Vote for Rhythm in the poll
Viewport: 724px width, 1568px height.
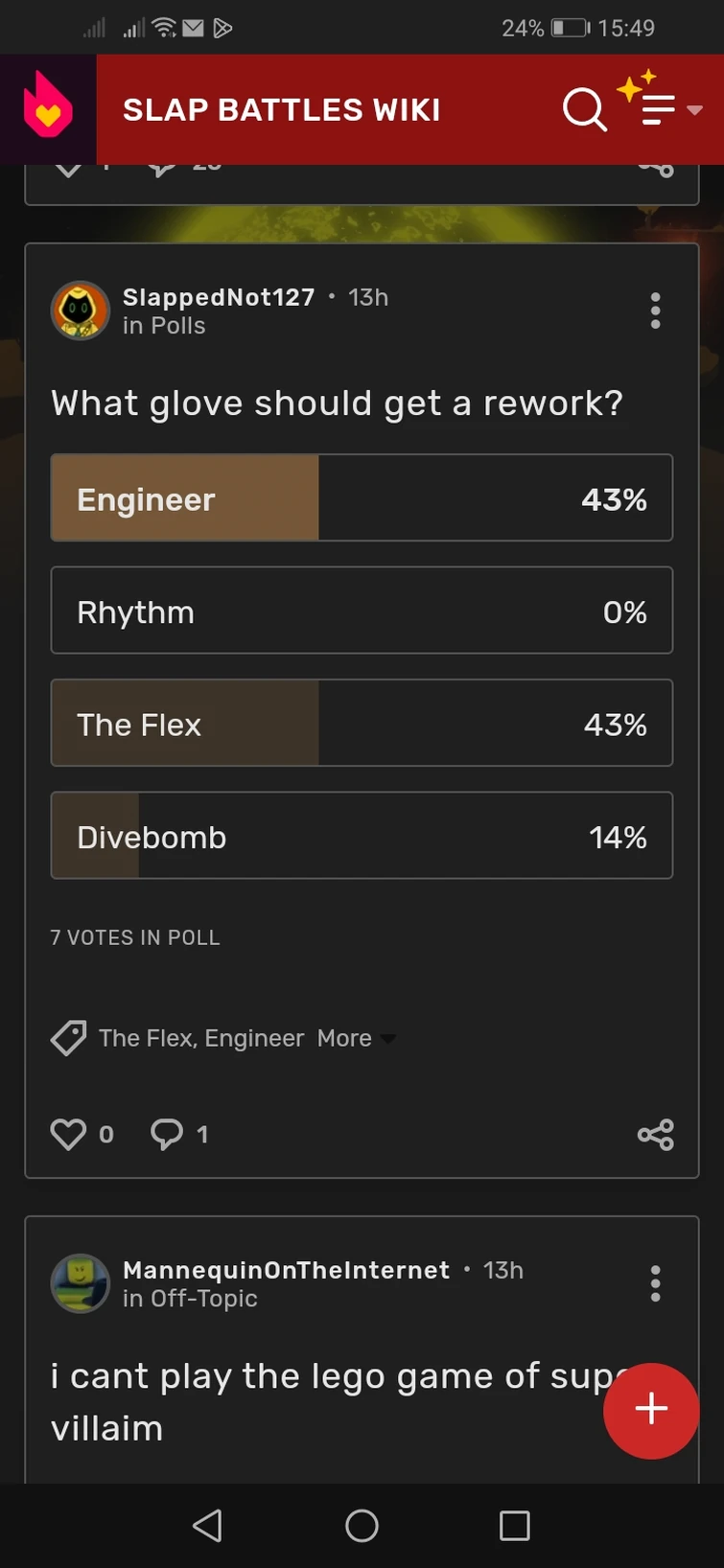pos(362,611)
